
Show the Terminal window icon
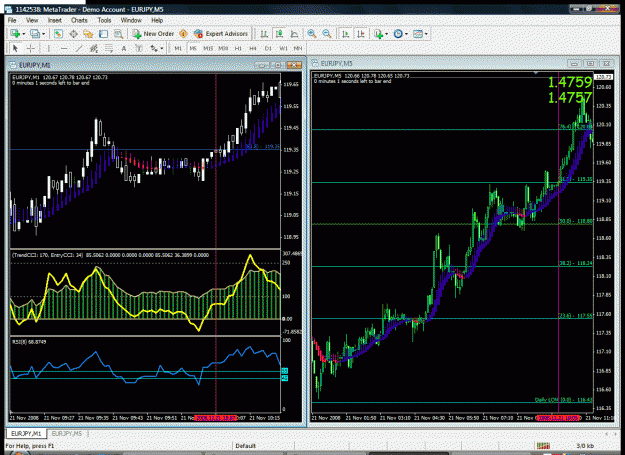click(x=103, y=34)
